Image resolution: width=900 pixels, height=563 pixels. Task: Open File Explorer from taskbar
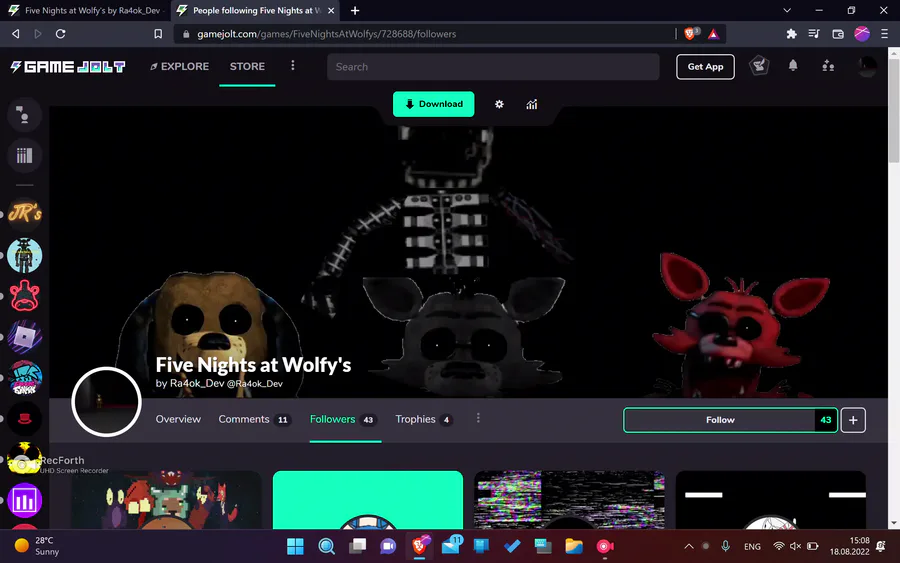[573, 546]
